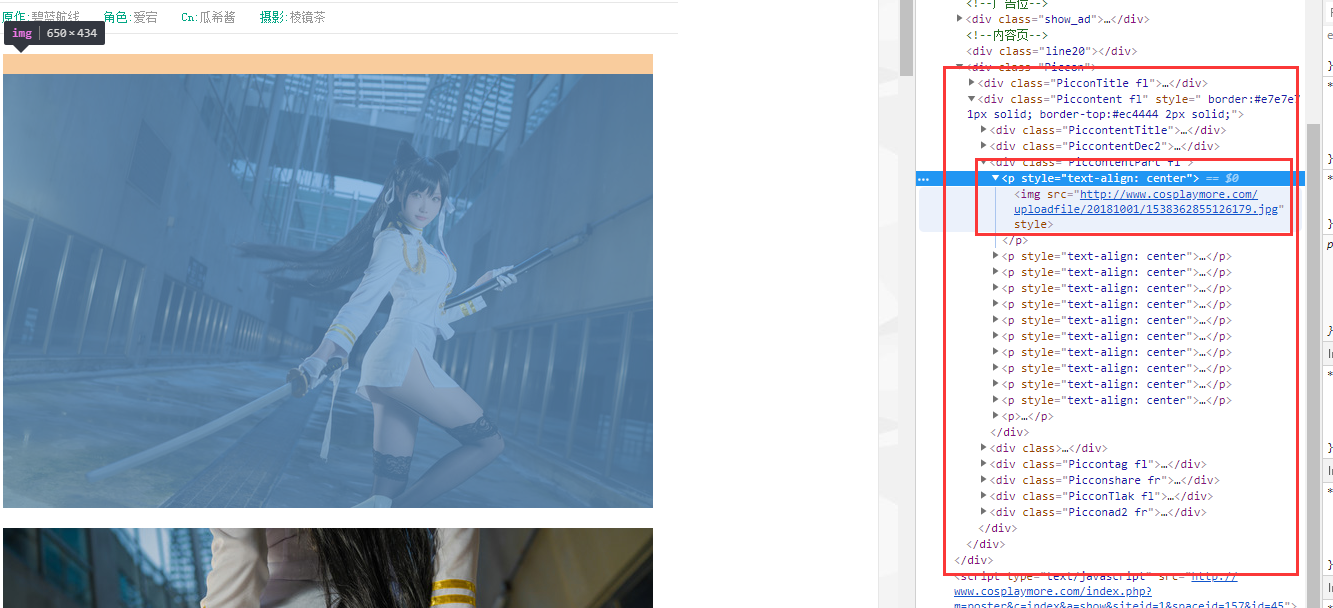Viewport: 1333px width, 608px height.
Task: Expand the div with empty class attribute
Action: pos(985,448)
